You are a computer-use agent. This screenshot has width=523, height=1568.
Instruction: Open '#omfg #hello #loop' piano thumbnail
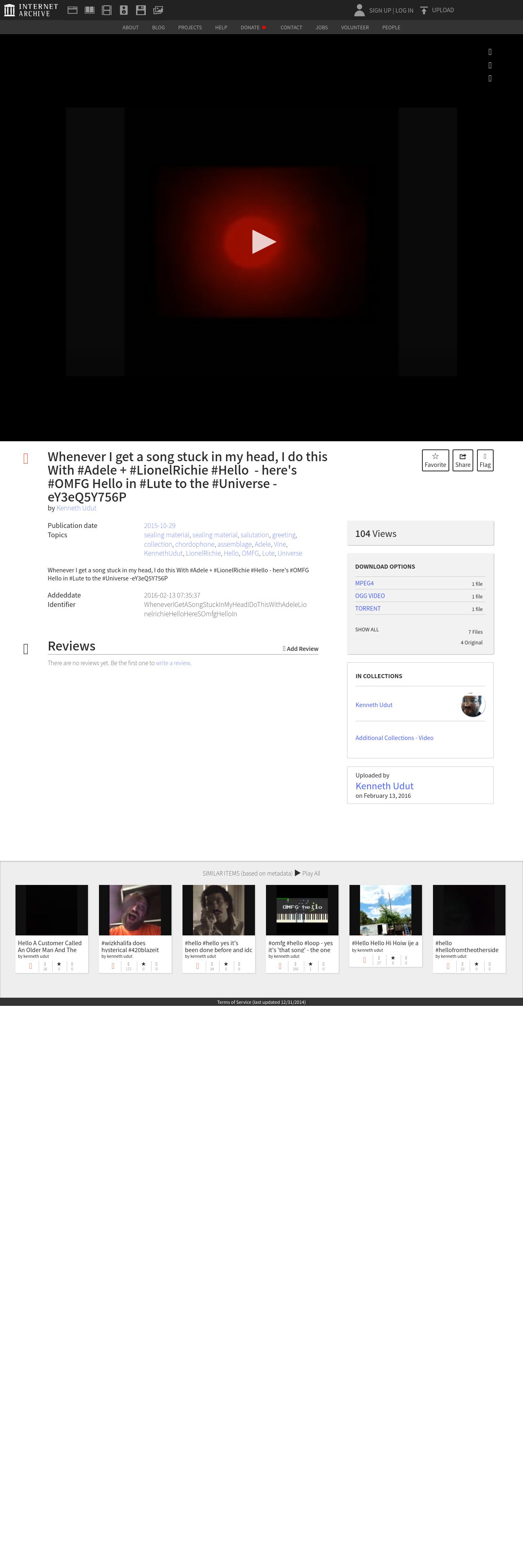[x=302, y=910]
